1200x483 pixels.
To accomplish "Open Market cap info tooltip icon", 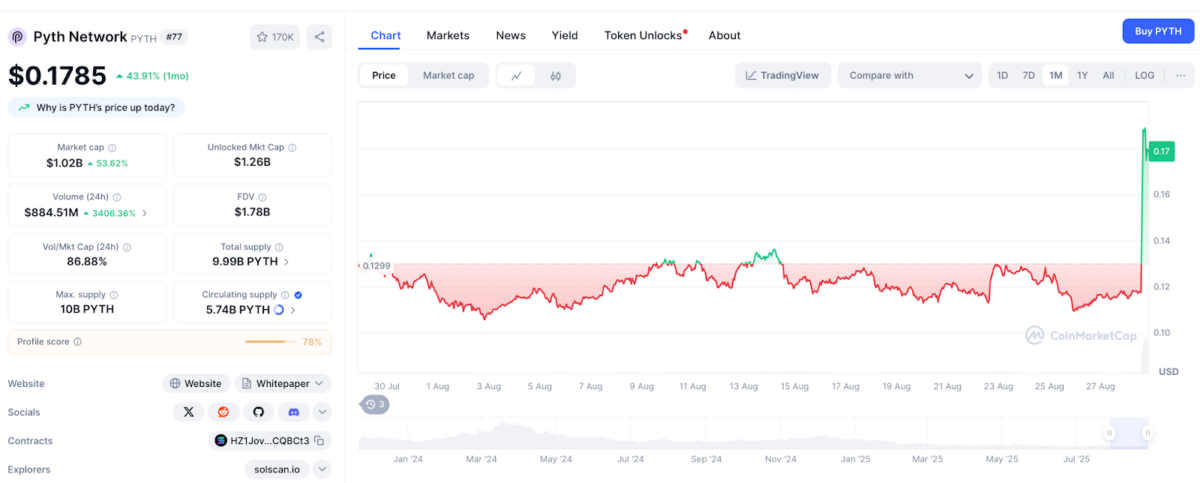I will [x=112, y=147].
